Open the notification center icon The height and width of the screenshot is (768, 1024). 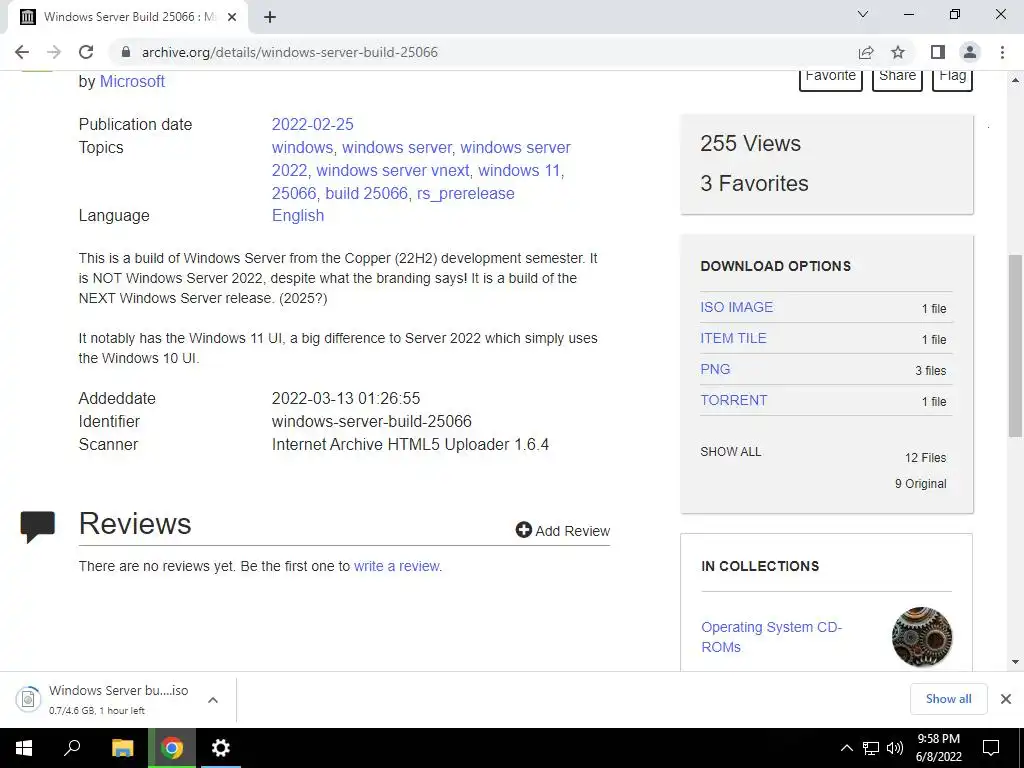click(x=991, y=748)
